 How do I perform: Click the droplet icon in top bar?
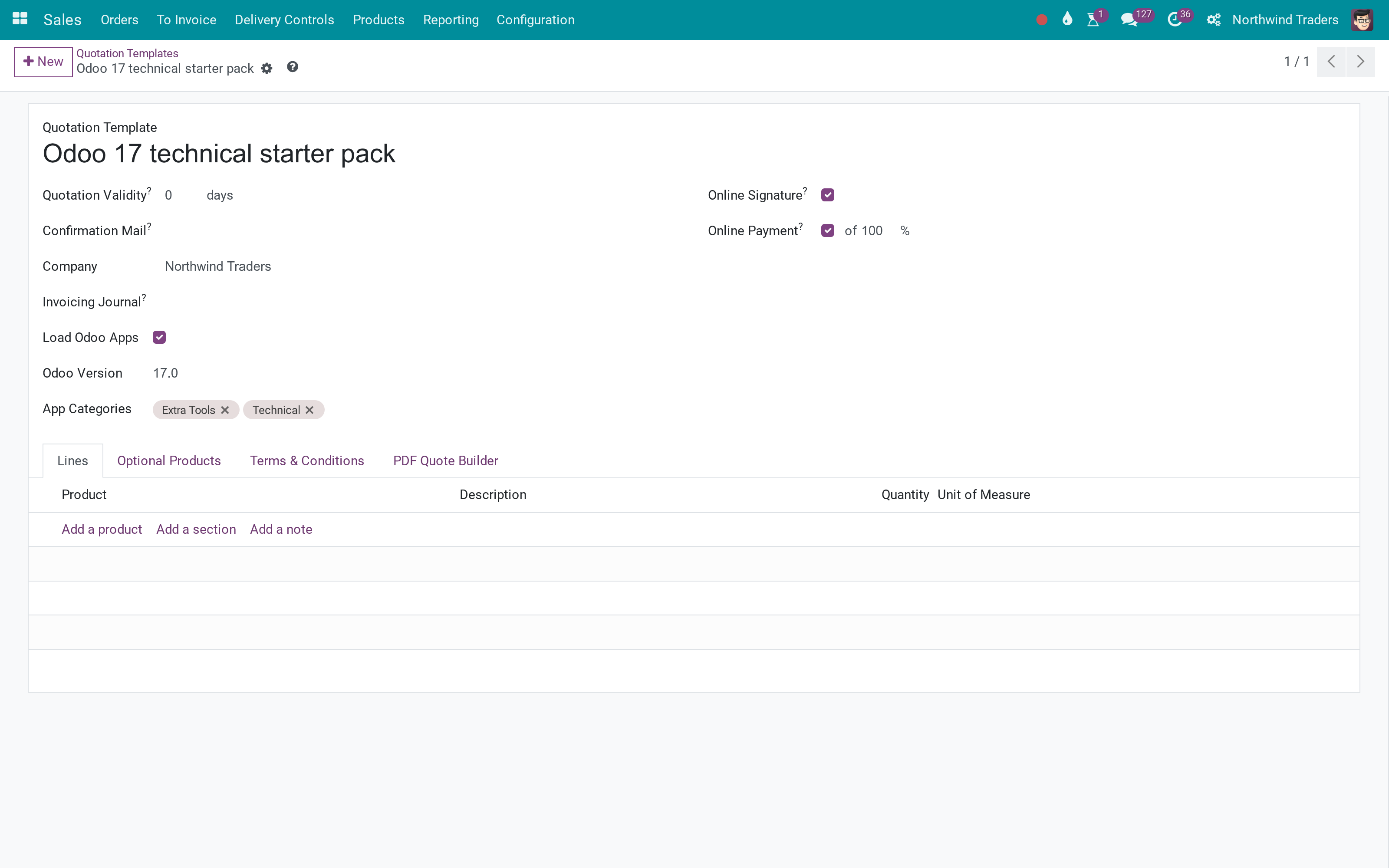pyautogui.click(x=1067, y=19)
